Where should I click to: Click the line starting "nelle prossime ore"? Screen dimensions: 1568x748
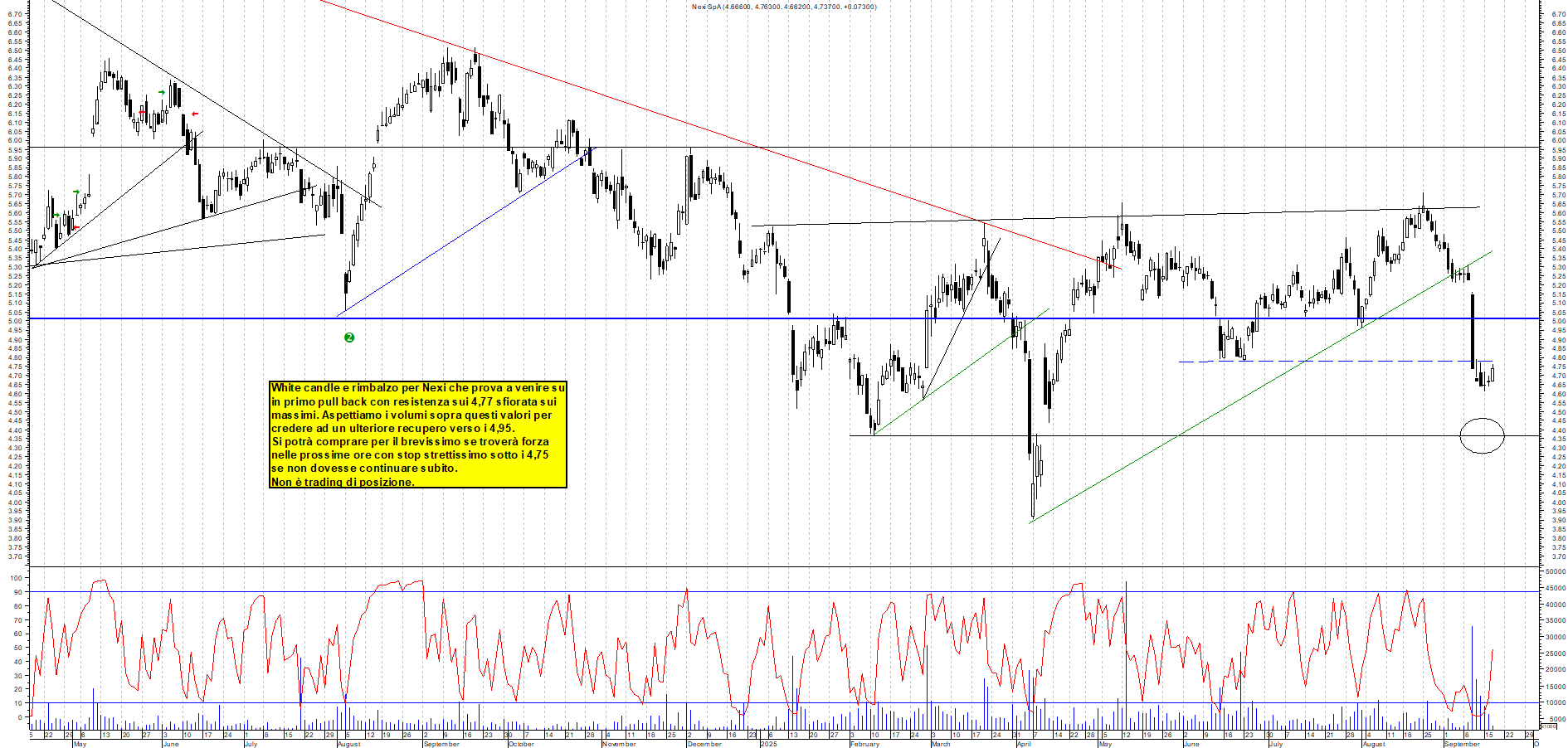410,454
